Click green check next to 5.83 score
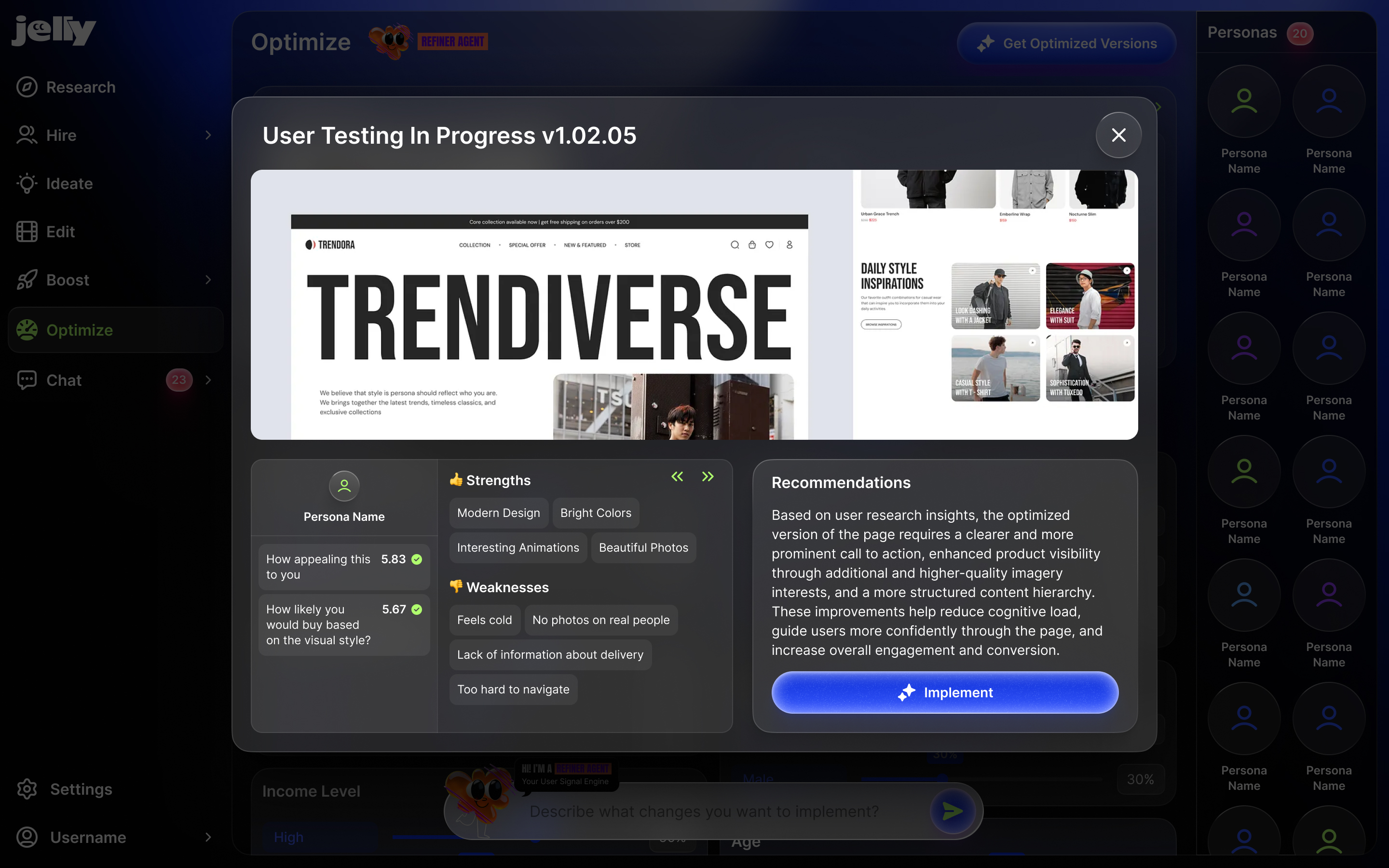 pyautogui.click(x=417, y=559)
